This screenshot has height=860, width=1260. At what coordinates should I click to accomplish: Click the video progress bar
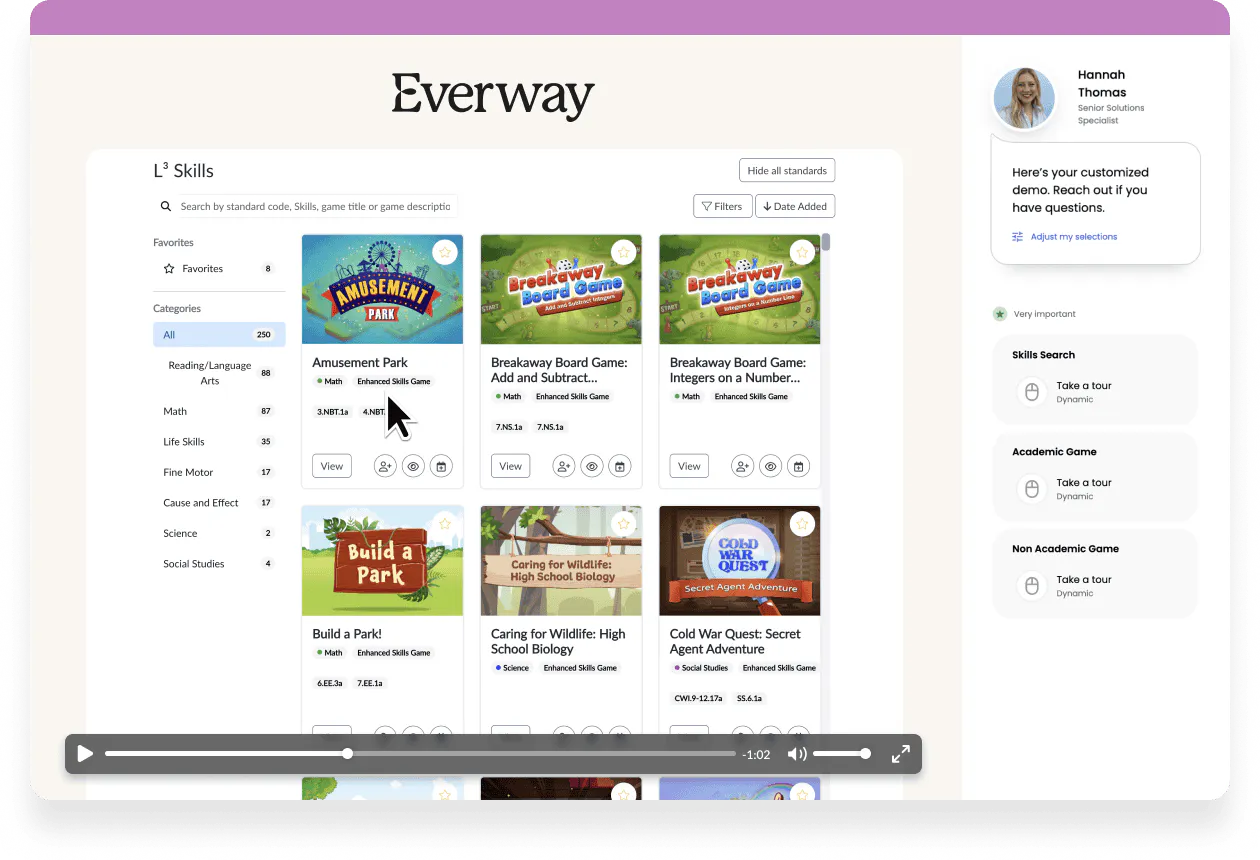tap(420, 754)
